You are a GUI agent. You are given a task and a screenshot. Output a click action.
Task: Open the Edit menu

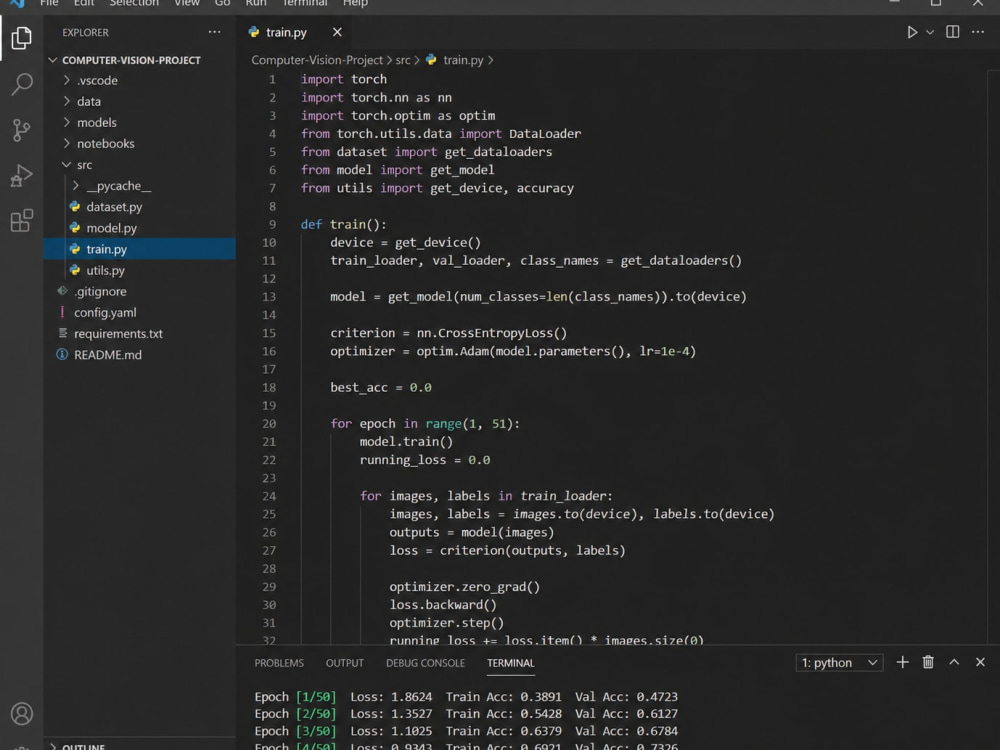pyautogui.click(x=84, y=3)
